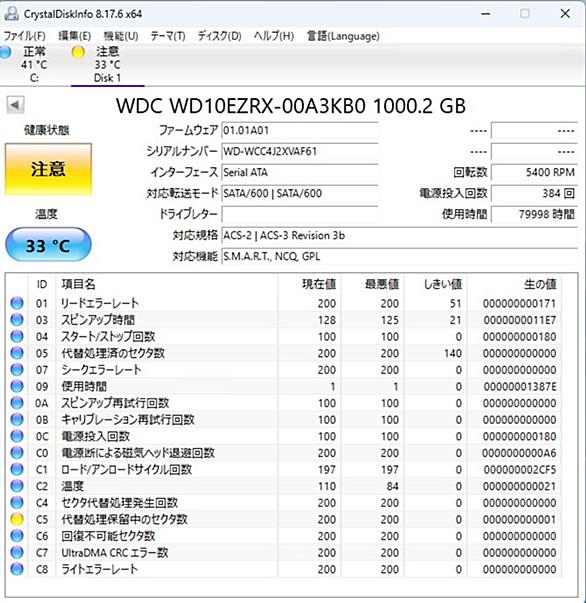Open the ヘルプ(H) menu

(273, 36)
